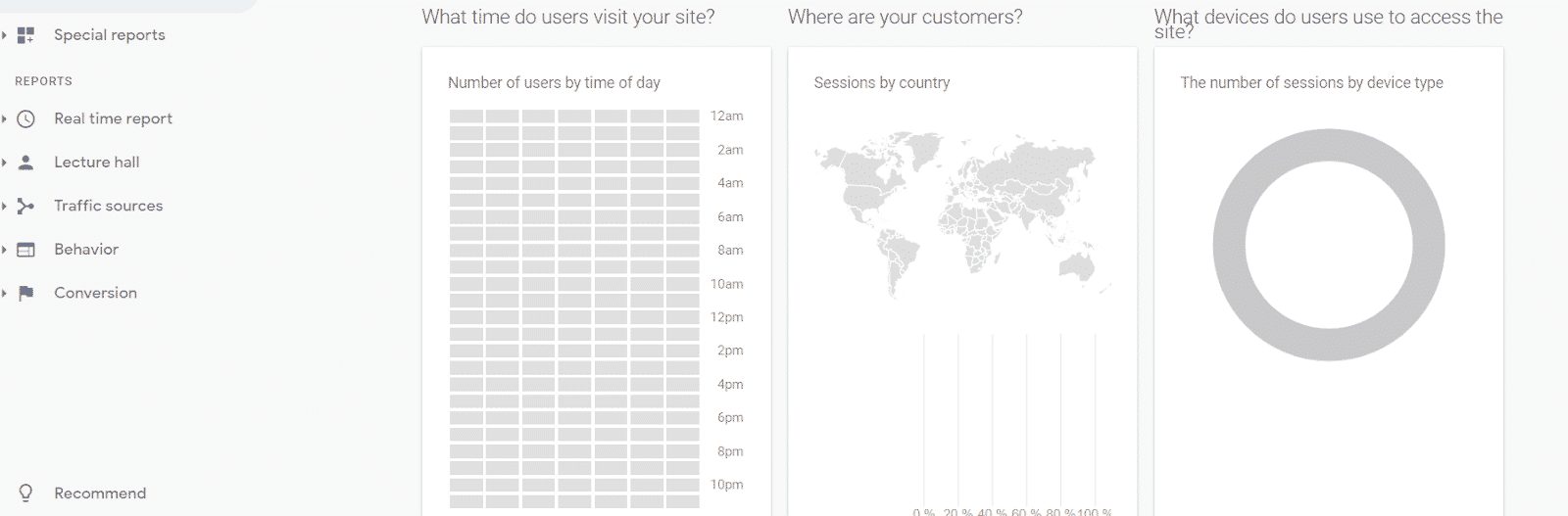Expand the Special reports arrow
1568x516 pixels.
5,35
